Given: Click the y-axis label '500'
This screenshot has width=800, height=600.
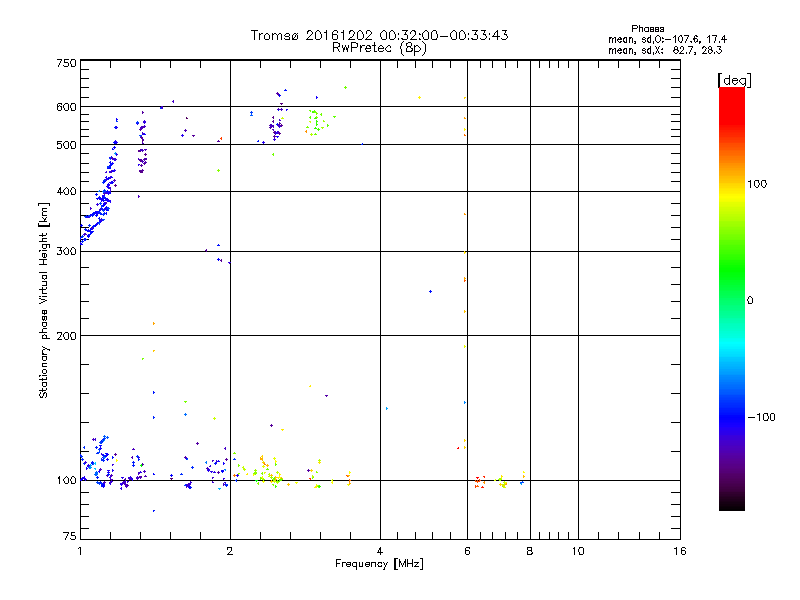Looking at the screenshot, I should click(66, 145).
